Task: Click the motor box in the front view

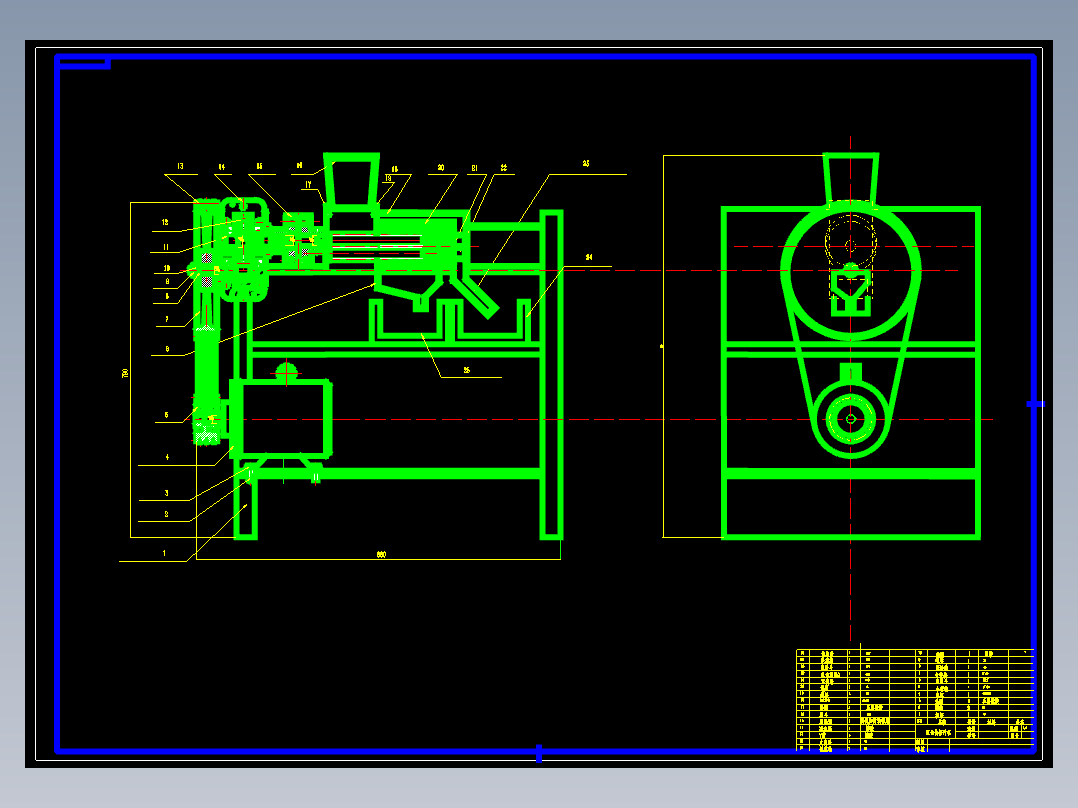Action: tap(281, 418)
